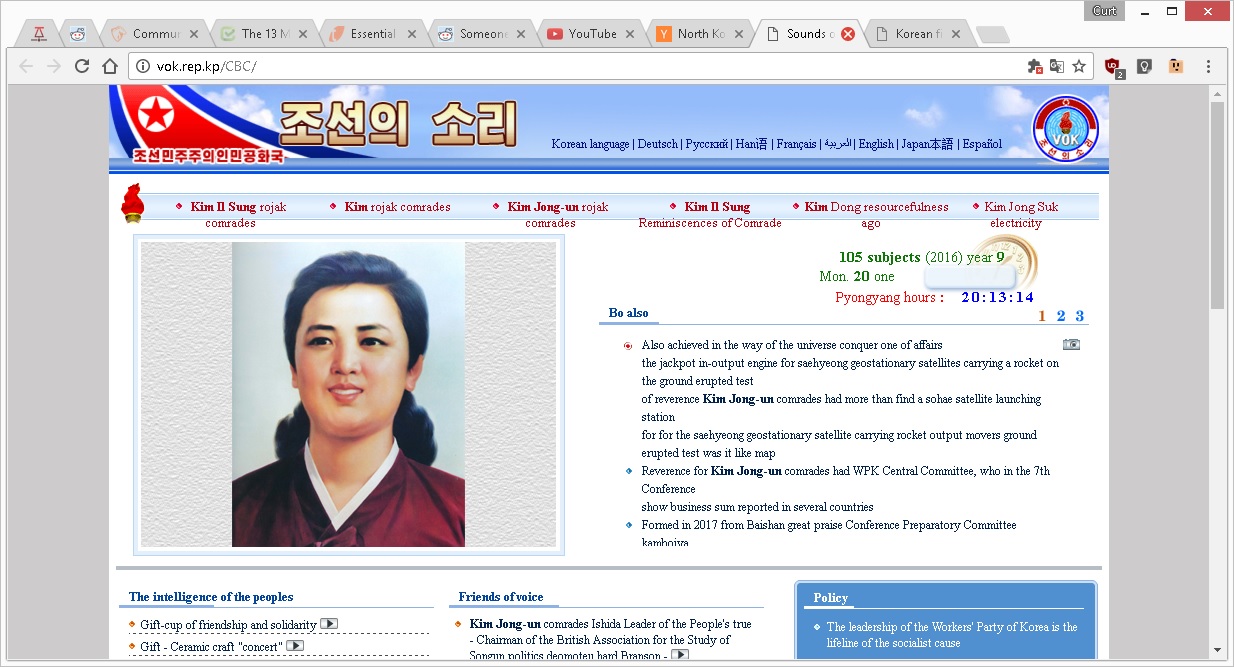Click the browser reload button
This screenshot has height=667, width=1234.
click(x=82, y=66)
